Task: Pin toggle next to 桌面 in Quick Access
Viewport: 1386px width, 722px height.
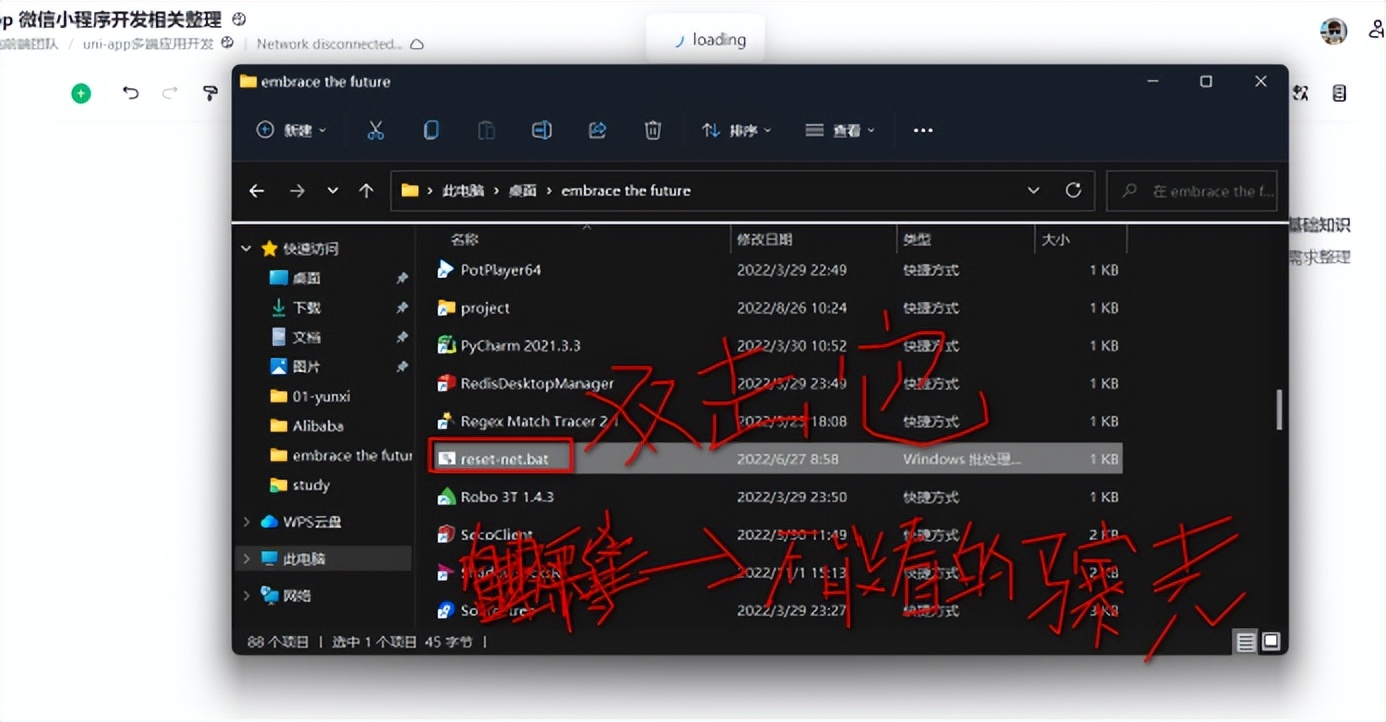Action: 402,278
